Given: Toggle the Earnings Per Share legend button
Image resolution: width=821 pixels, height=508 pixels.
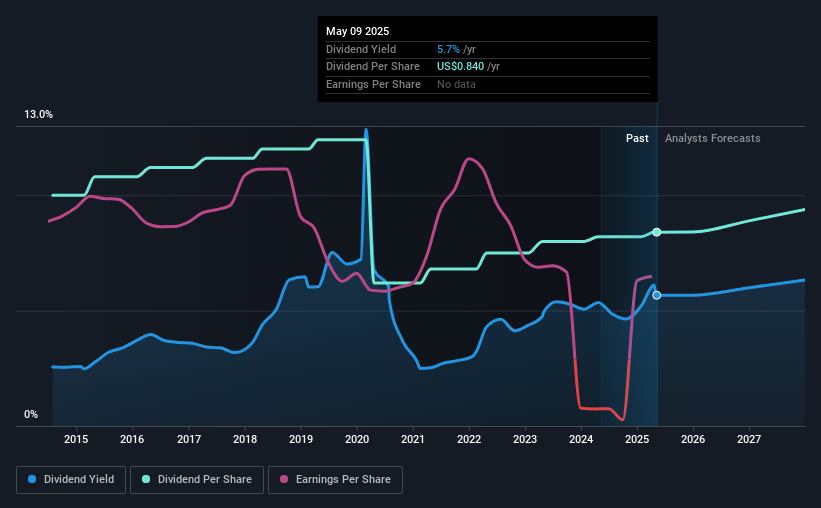Looking at the screenshot, I should [x=335, y=480].
